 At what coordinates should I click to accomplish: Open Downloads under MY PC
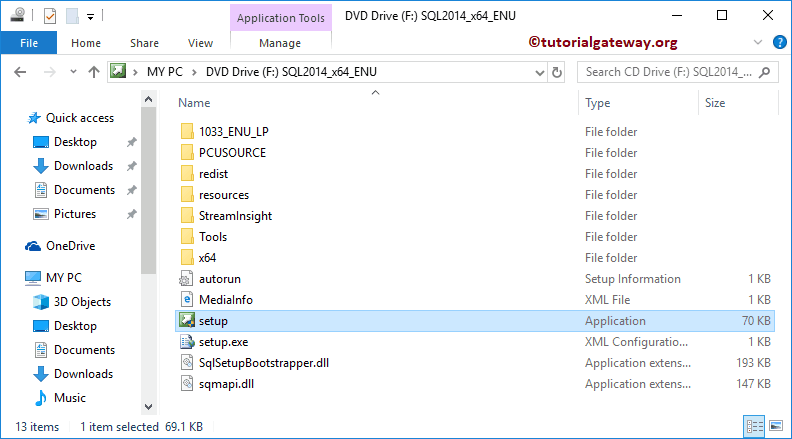(83, 374)
